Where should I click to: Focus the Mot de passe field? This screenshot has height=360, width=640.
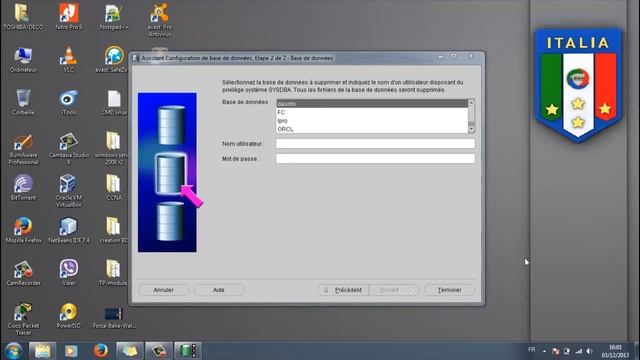click(375, 158)
